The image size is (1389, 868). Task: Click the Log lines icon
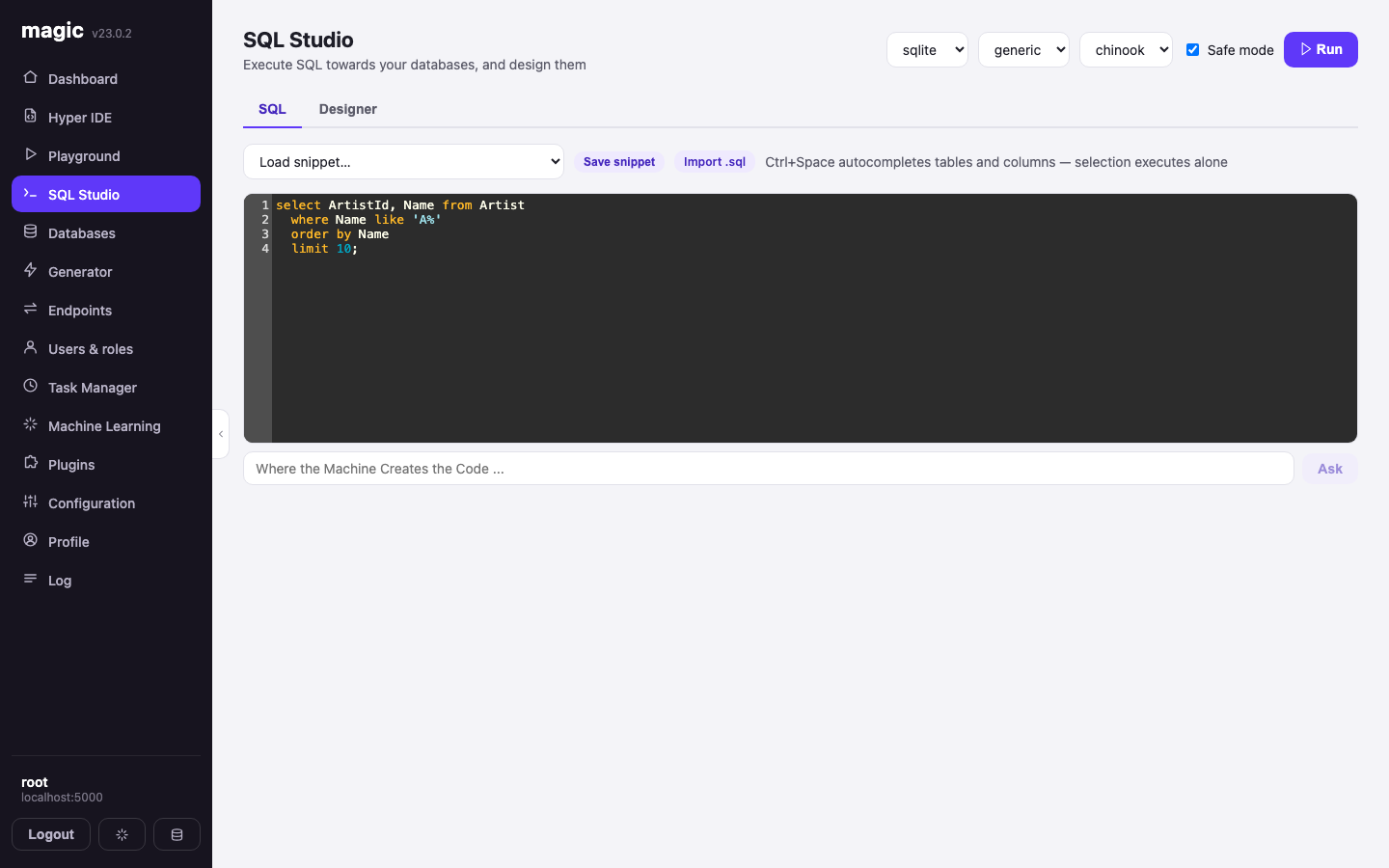[x=30, y=579]
